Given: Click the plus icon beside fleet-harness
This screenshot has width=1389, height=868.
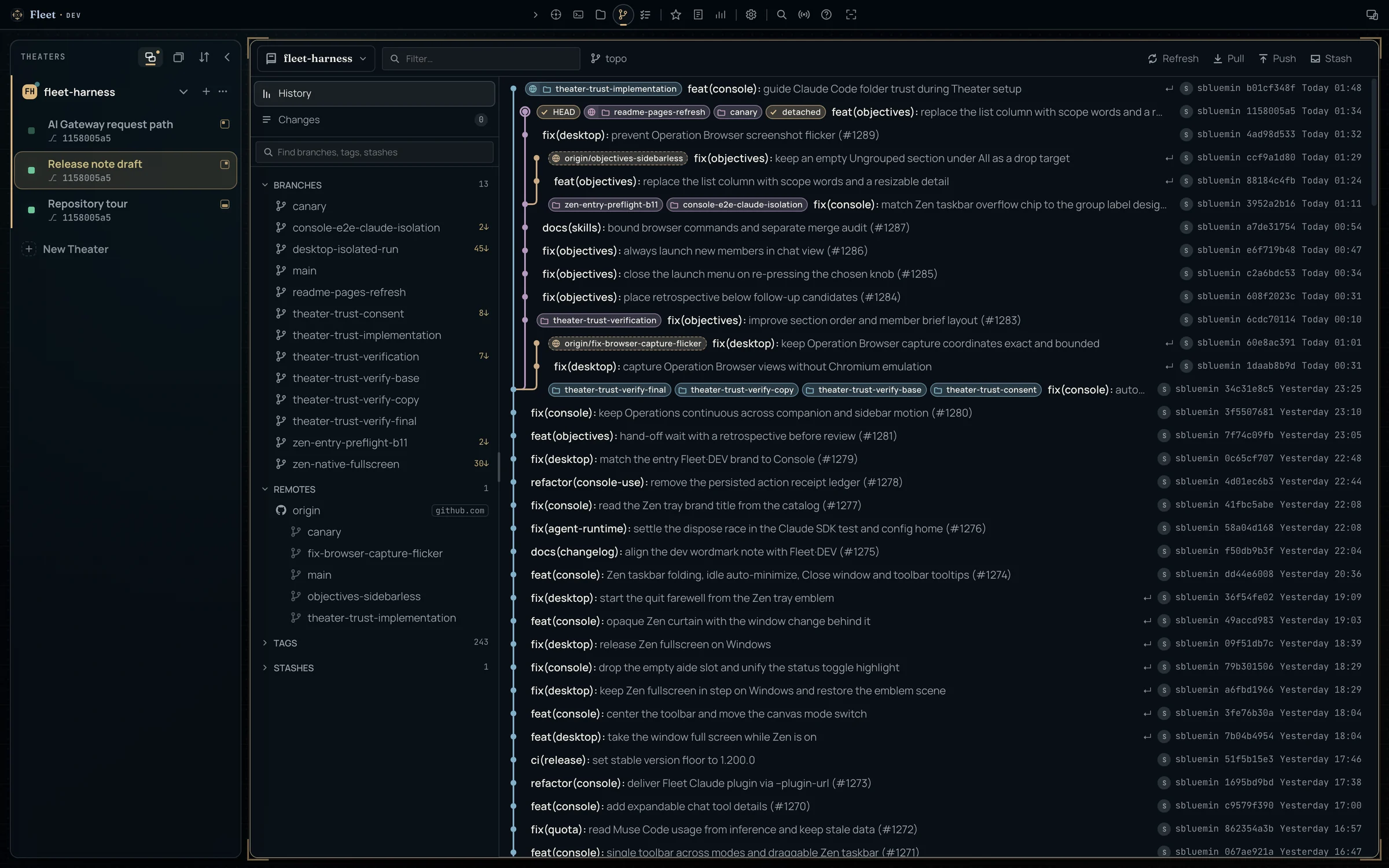Looking at the screenshot, I should click(205, 91).
